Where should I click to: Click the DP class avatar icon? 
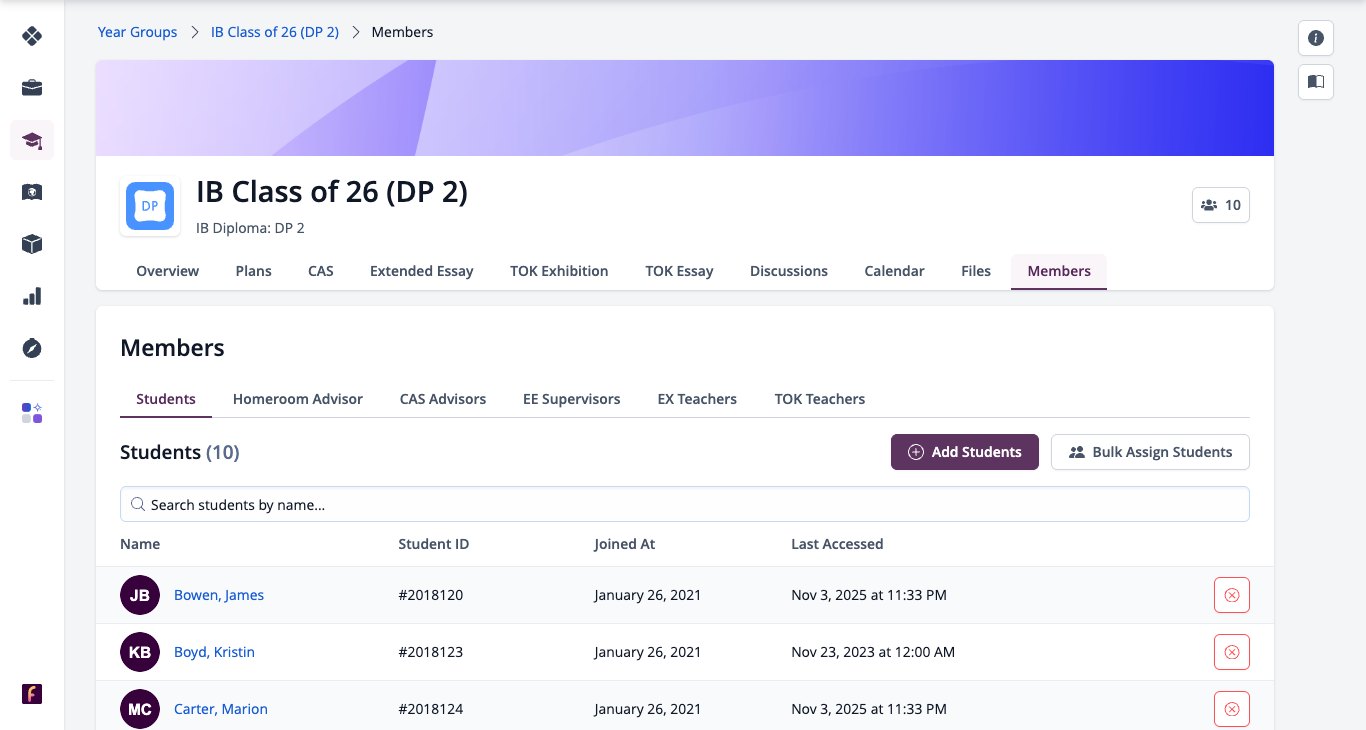pyautogui.click(x=150, y=206)
